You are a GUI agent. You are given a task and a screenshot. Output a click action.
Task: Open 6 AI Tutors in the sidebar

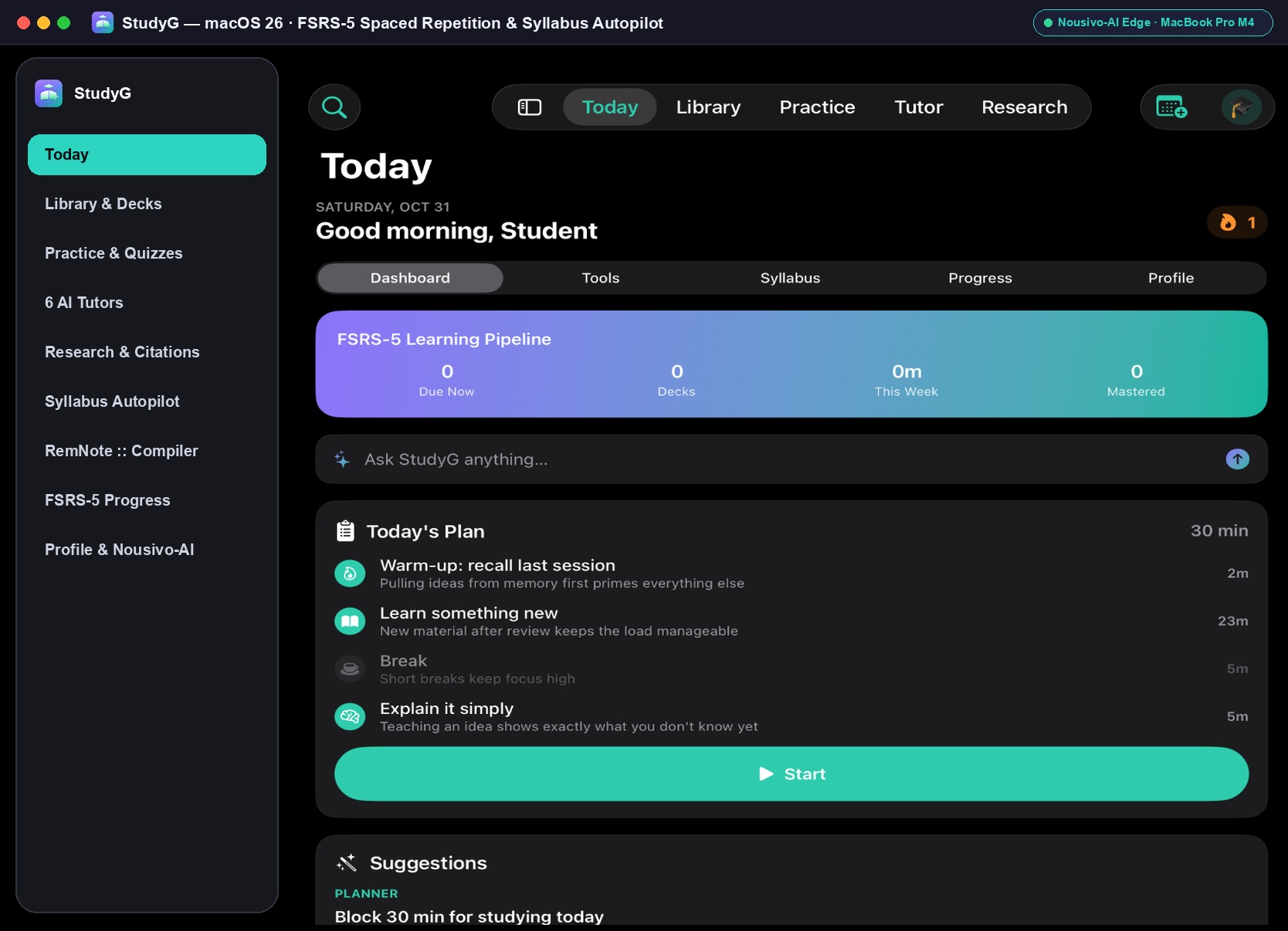pyautogui.click(x=147, y=303)
